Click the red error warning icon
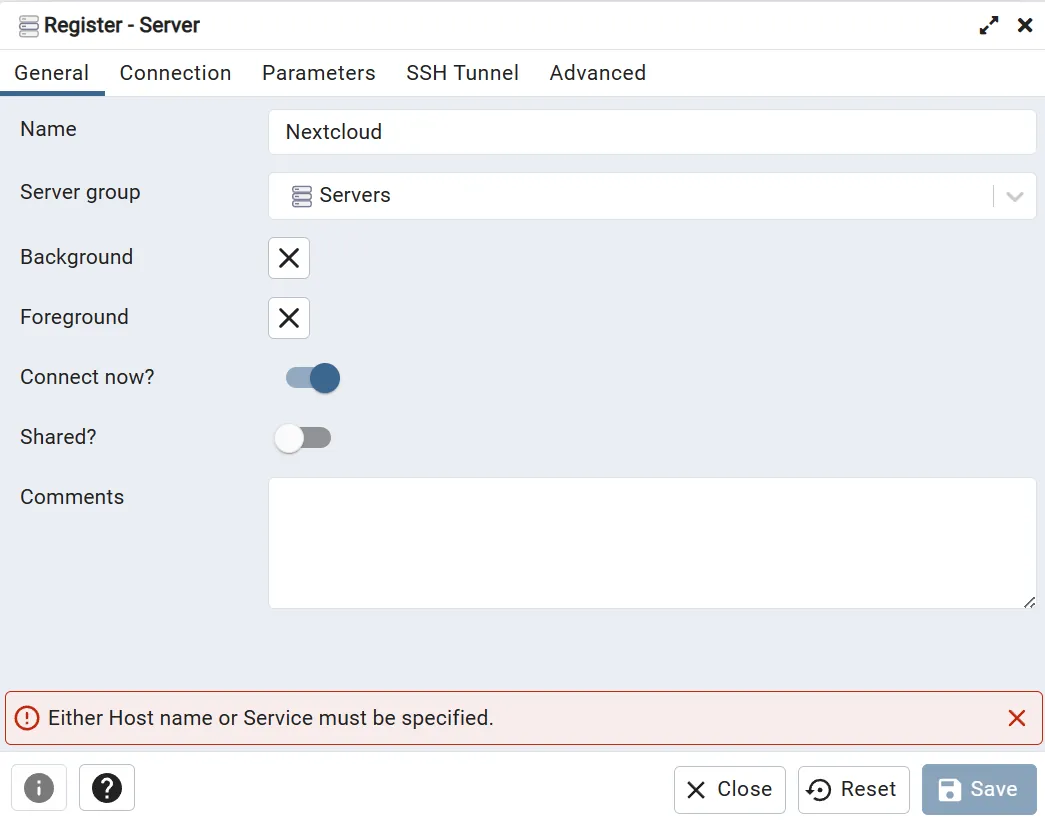This screenshot has width=1045, height=826. click(28, 718)
